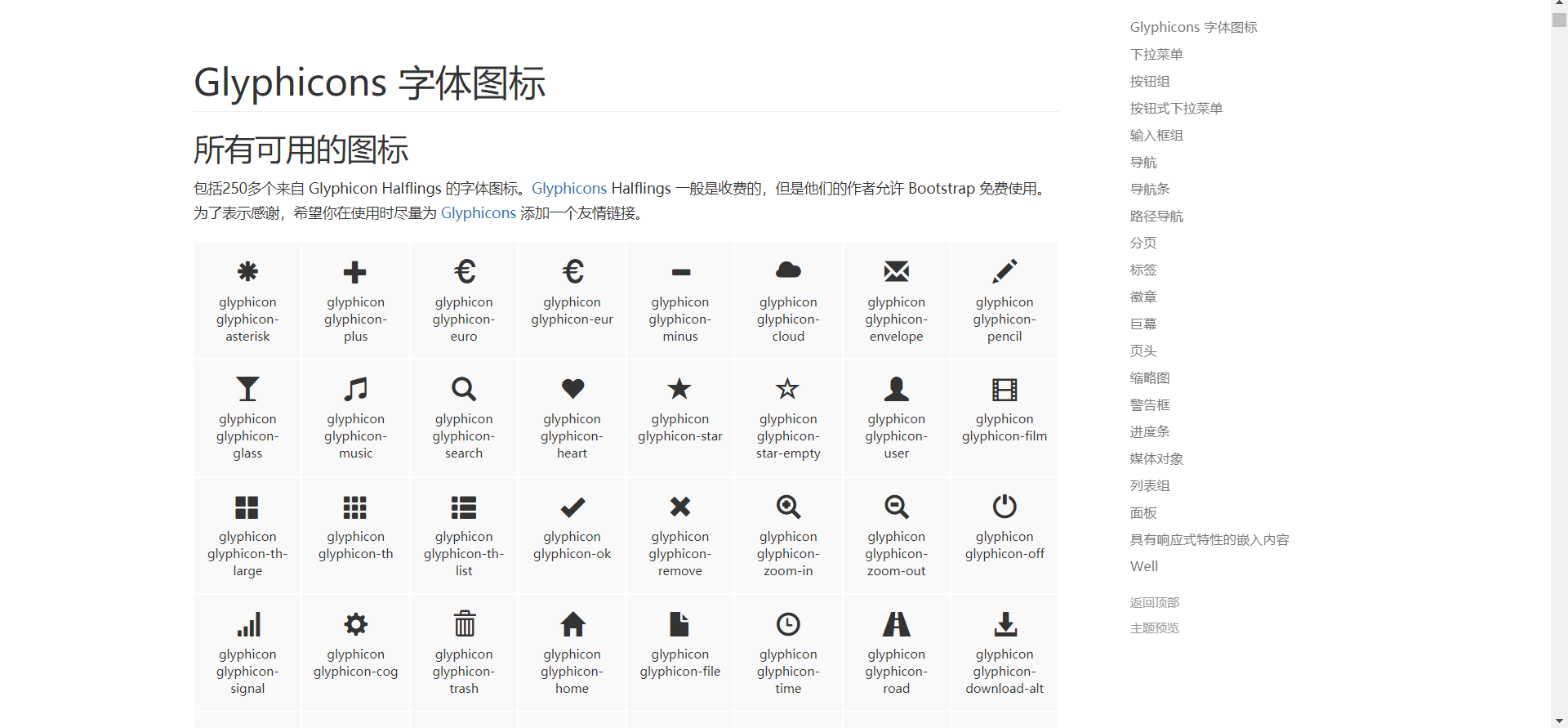
Task: Go to 徽章 section in sidebar
Action: click(1143, 297)
